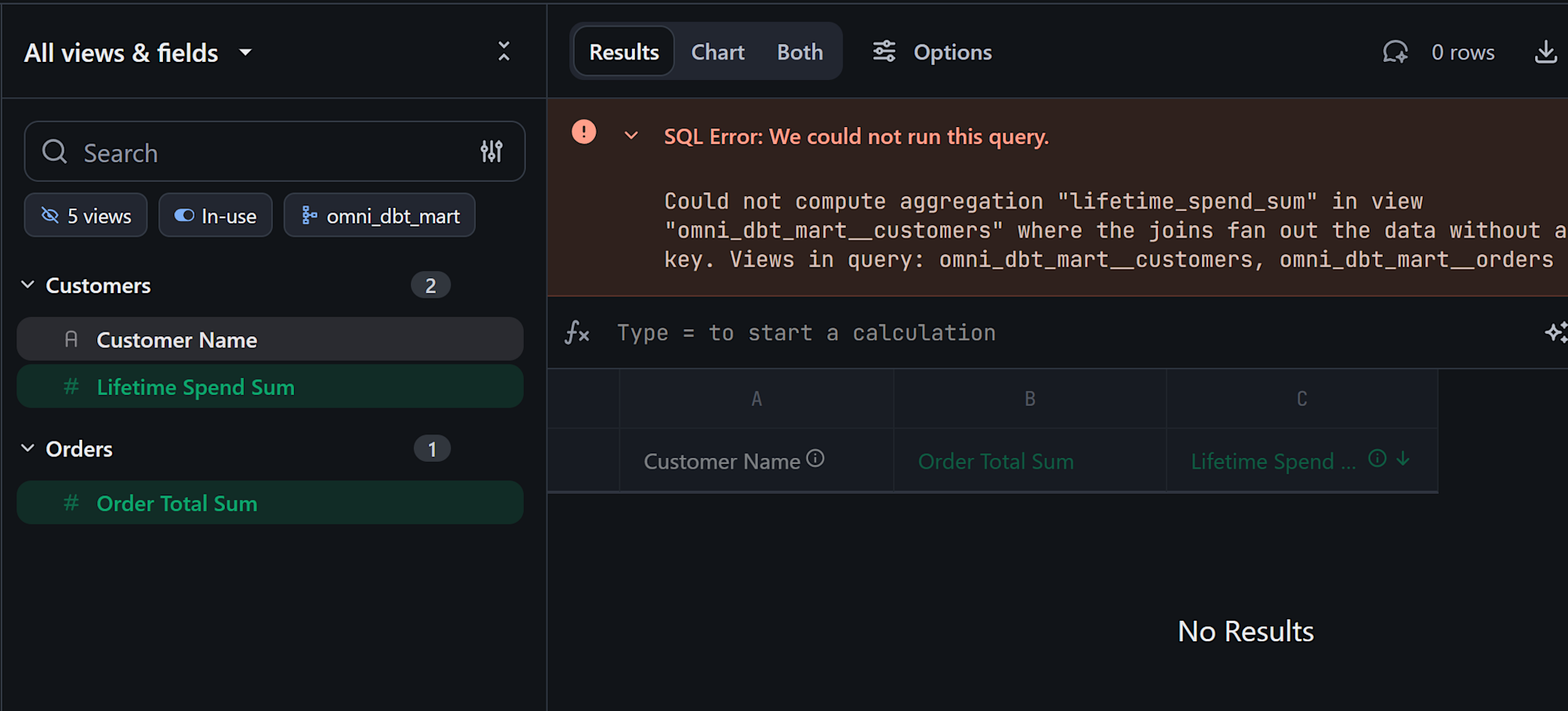Image resolution: width=1568 pixels, height=711 pixels.
Task: Switch to the Both tab
Action: (800, 53)
